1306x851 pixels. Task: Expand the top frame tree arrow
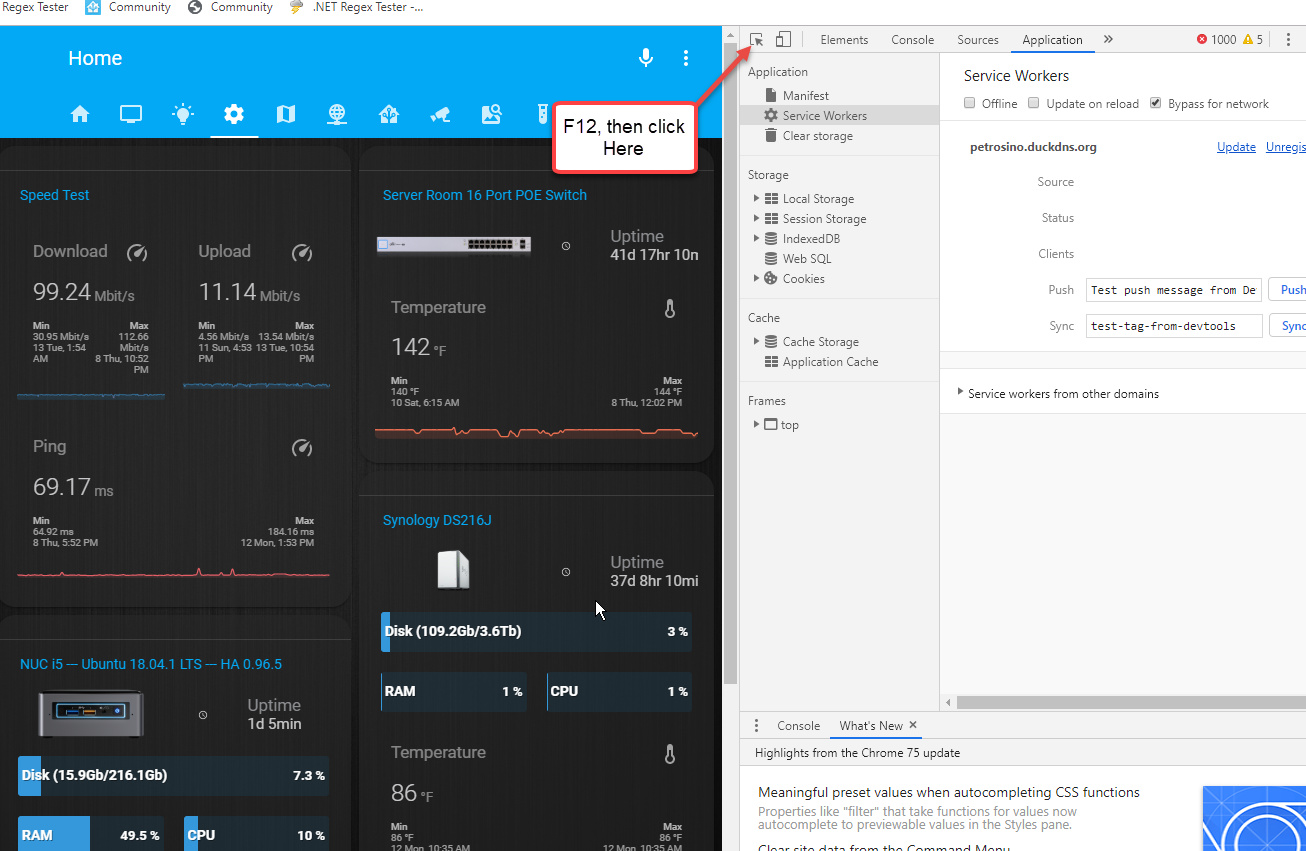point(757,425)
